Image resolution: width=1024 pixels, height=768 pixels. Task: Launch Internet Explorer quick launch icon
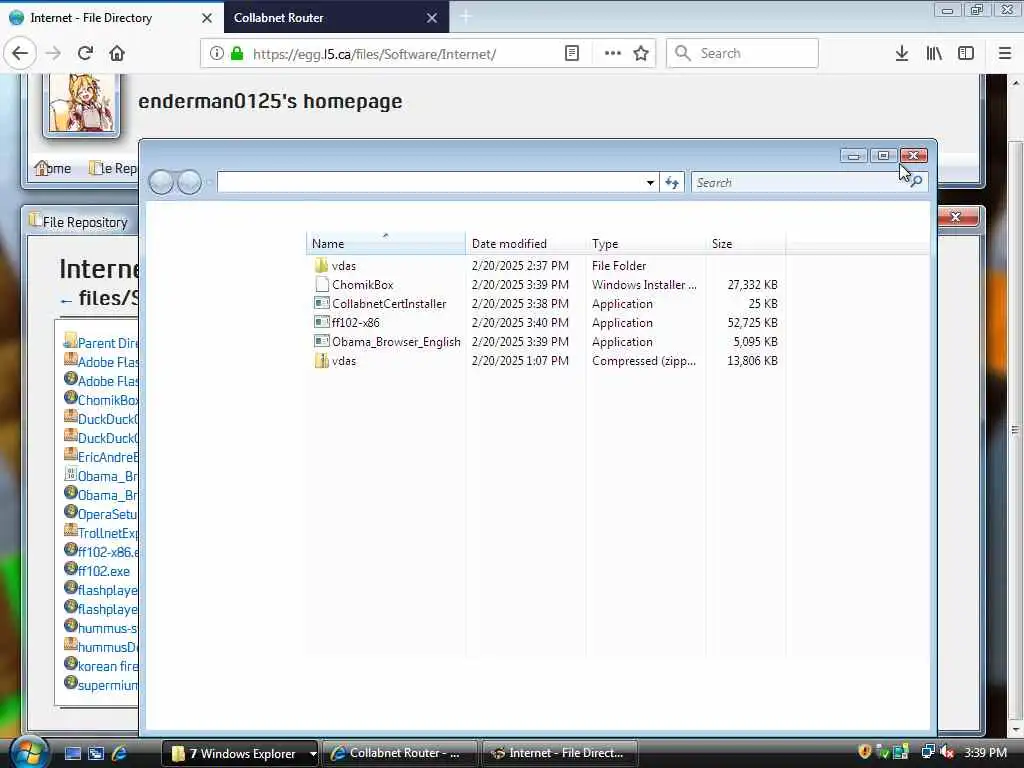click(x=119, y=753)
